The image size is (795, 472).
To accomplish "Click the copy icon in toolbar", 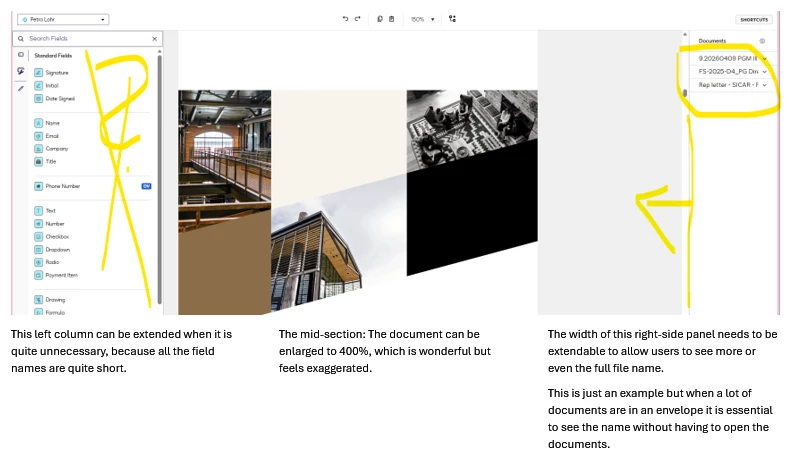I will pos(380,19).
